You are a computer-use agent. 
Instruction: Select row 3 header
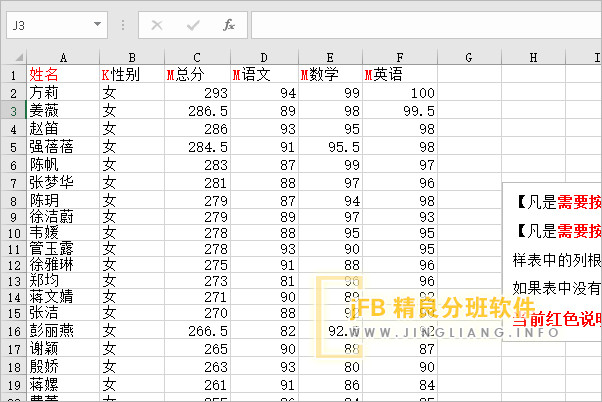[14, 111]
